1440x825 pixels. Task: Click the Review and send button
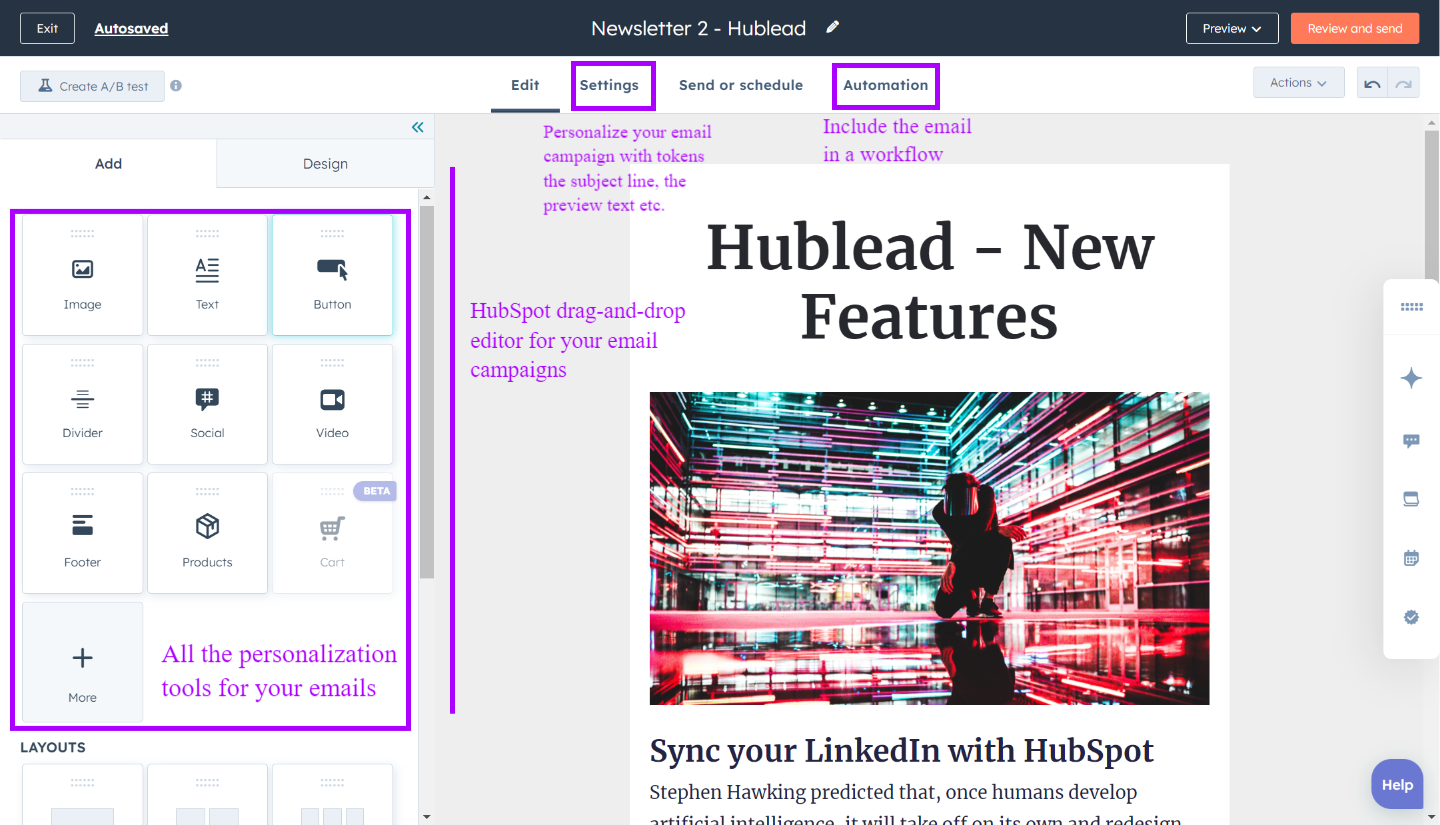[x=1354, y=28]
